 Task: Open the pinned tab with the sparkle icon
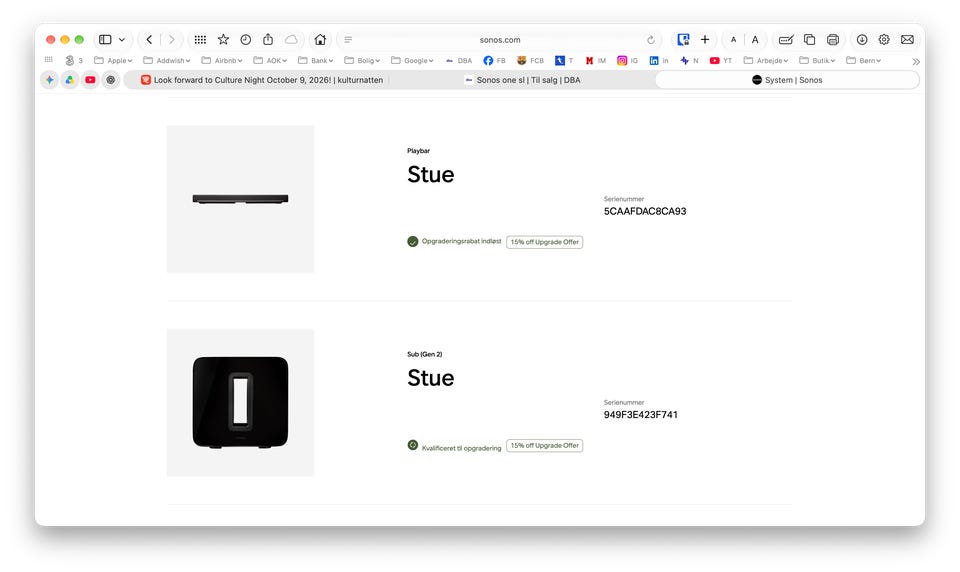(50, 80)
